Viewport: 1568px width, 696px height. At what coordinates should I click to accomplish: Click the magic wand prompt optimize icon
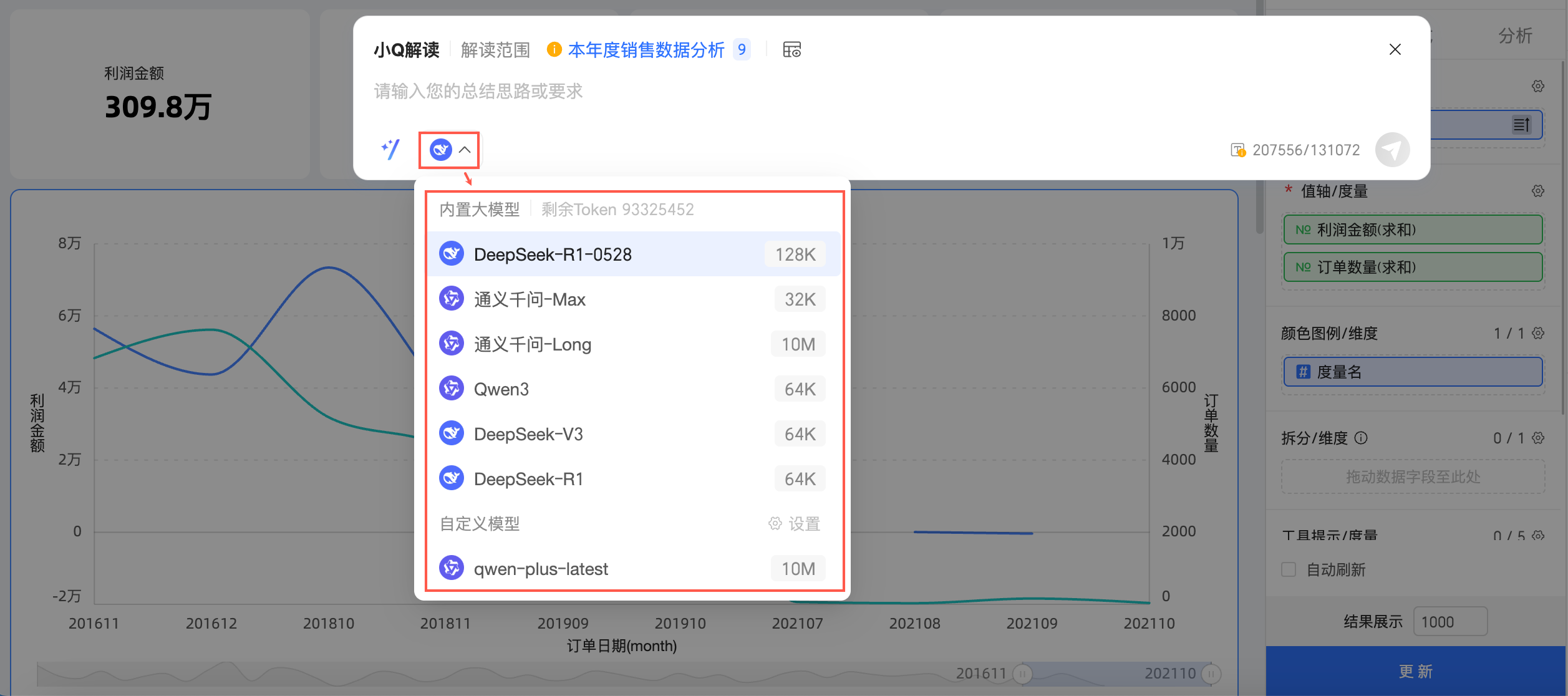click(x=390, y=150)
